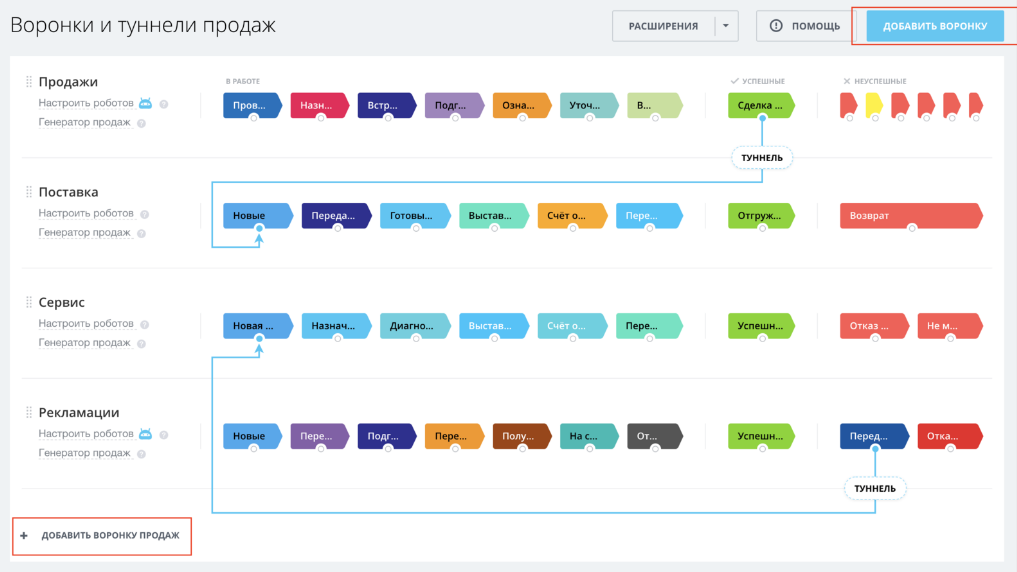Select the Не м... stage in Сервис

coord(950,326)
